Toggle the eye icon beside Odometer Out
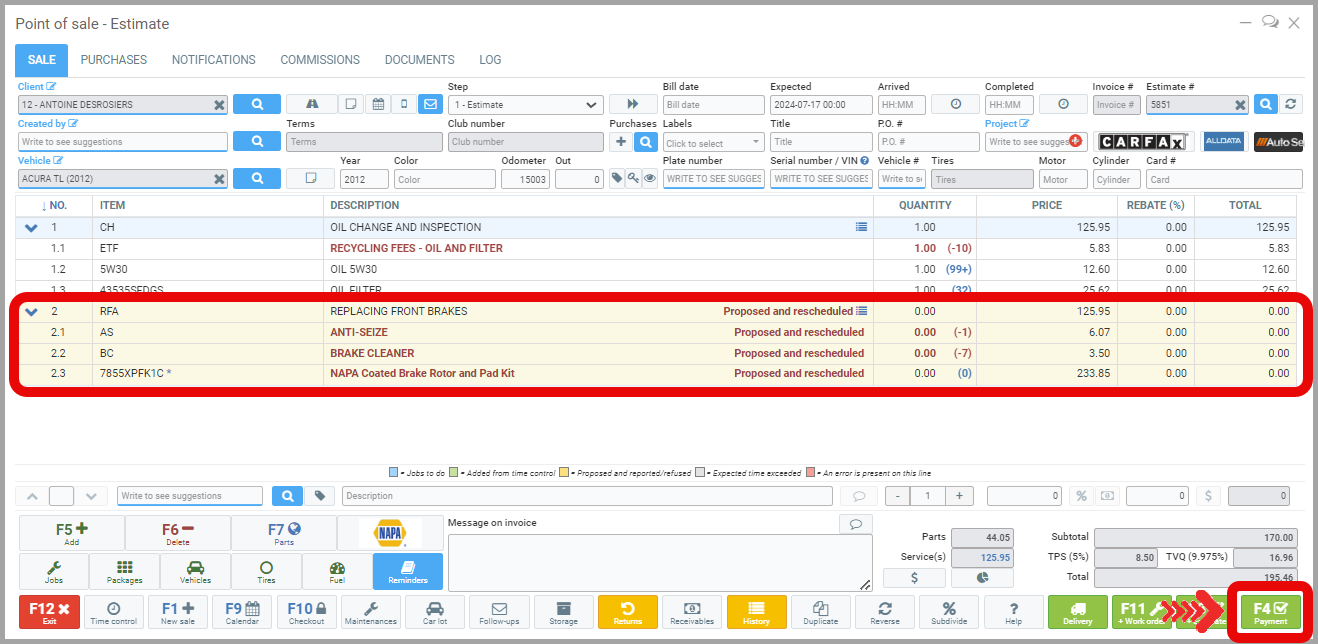1318x644 pixels. 650,179
